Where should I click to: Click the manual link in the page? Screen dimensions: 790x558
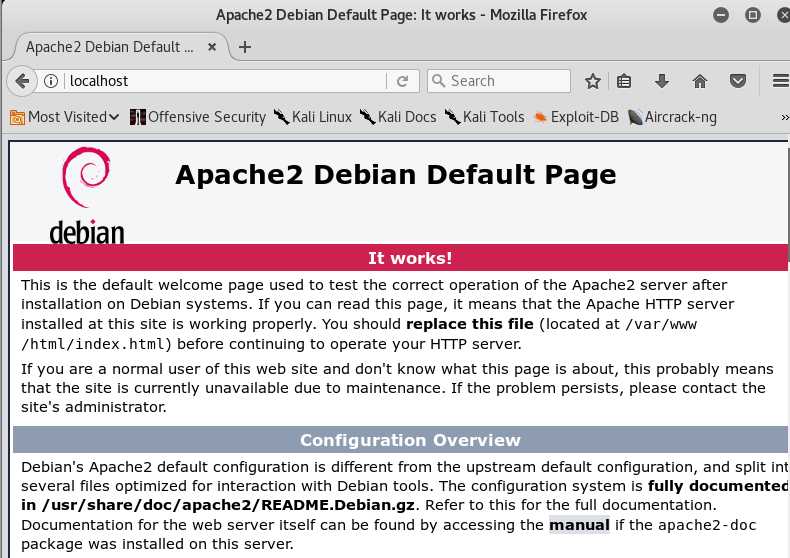578,525
